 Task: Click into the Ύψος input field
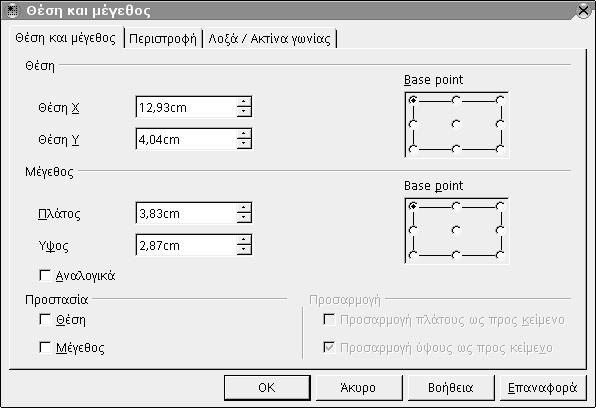tap(186, 245)
